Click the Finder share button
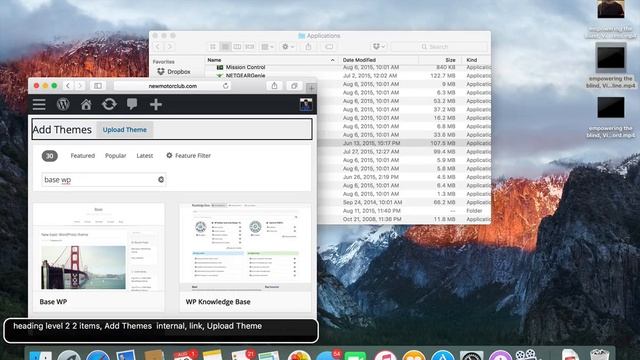The width and height of the screenshot is (640, 360). (x=309, y=47)
